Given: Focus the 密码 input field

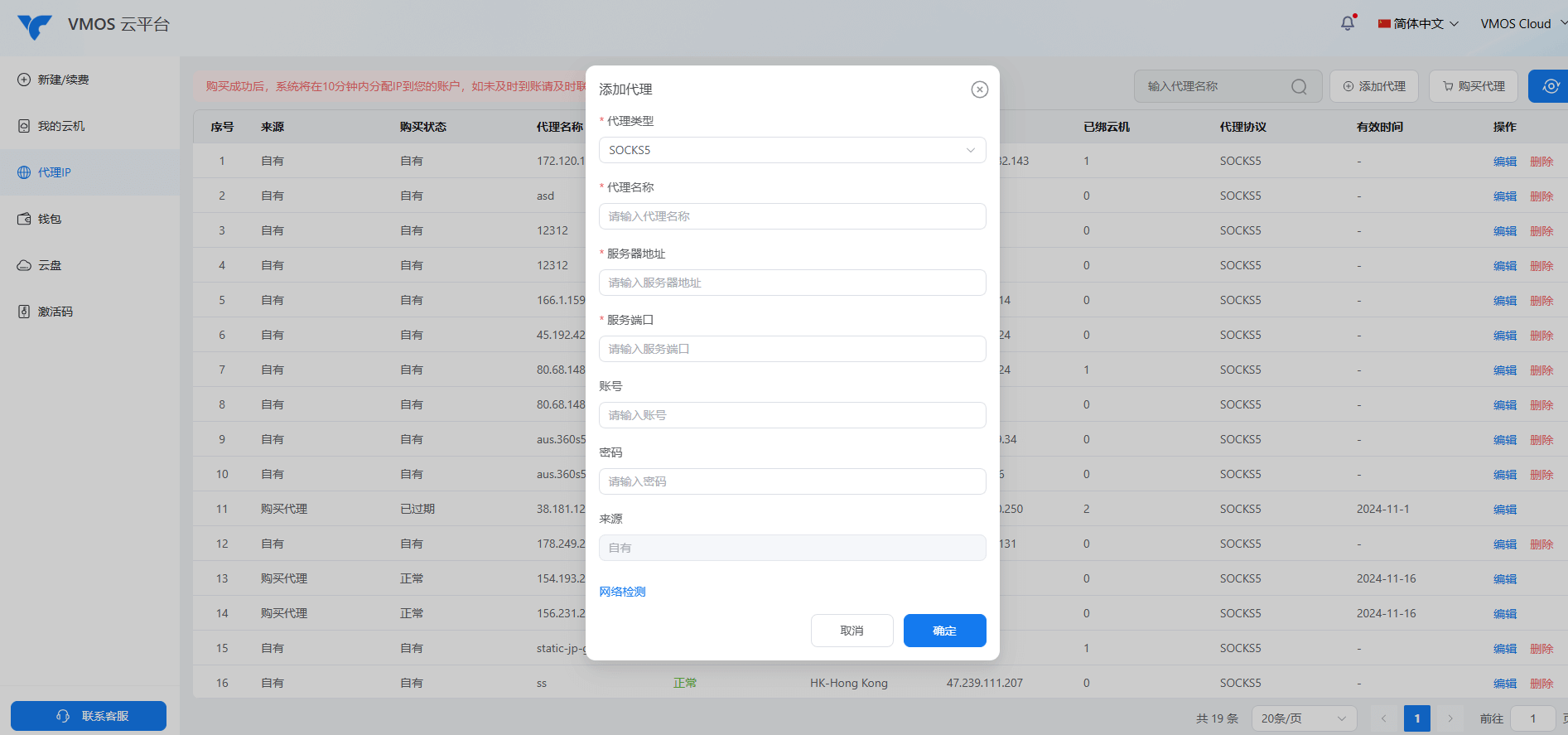Looking at the screenshot, I should tap(792, 481).
